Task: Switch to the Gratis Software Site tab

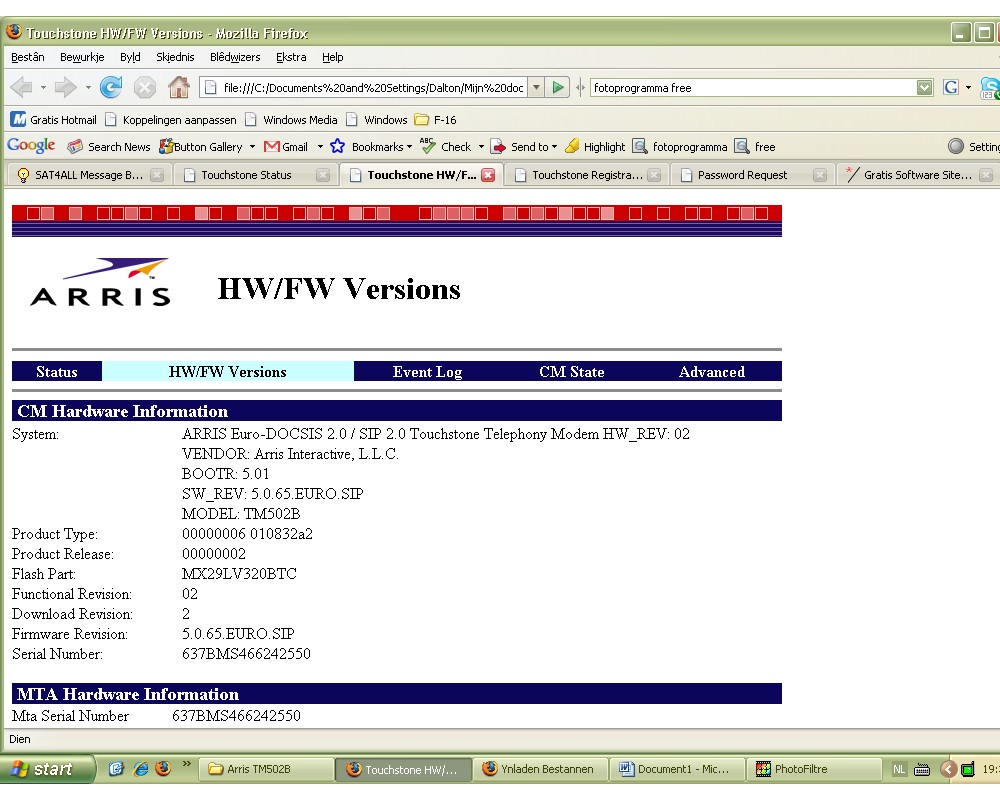Action: [918, 175]
